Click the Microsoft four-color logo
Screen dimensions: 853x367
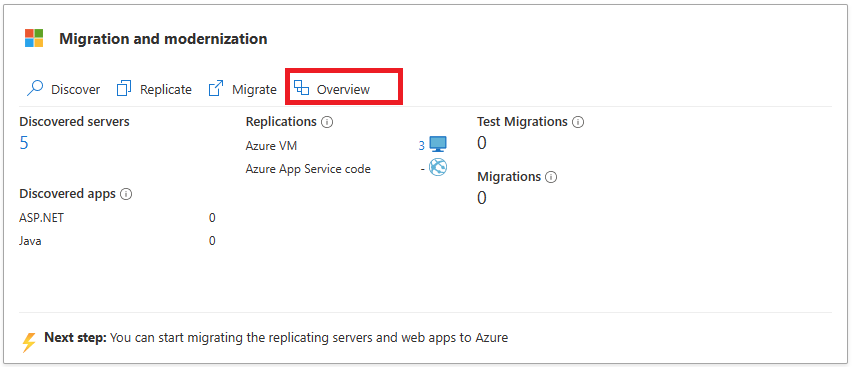[34, 39]
